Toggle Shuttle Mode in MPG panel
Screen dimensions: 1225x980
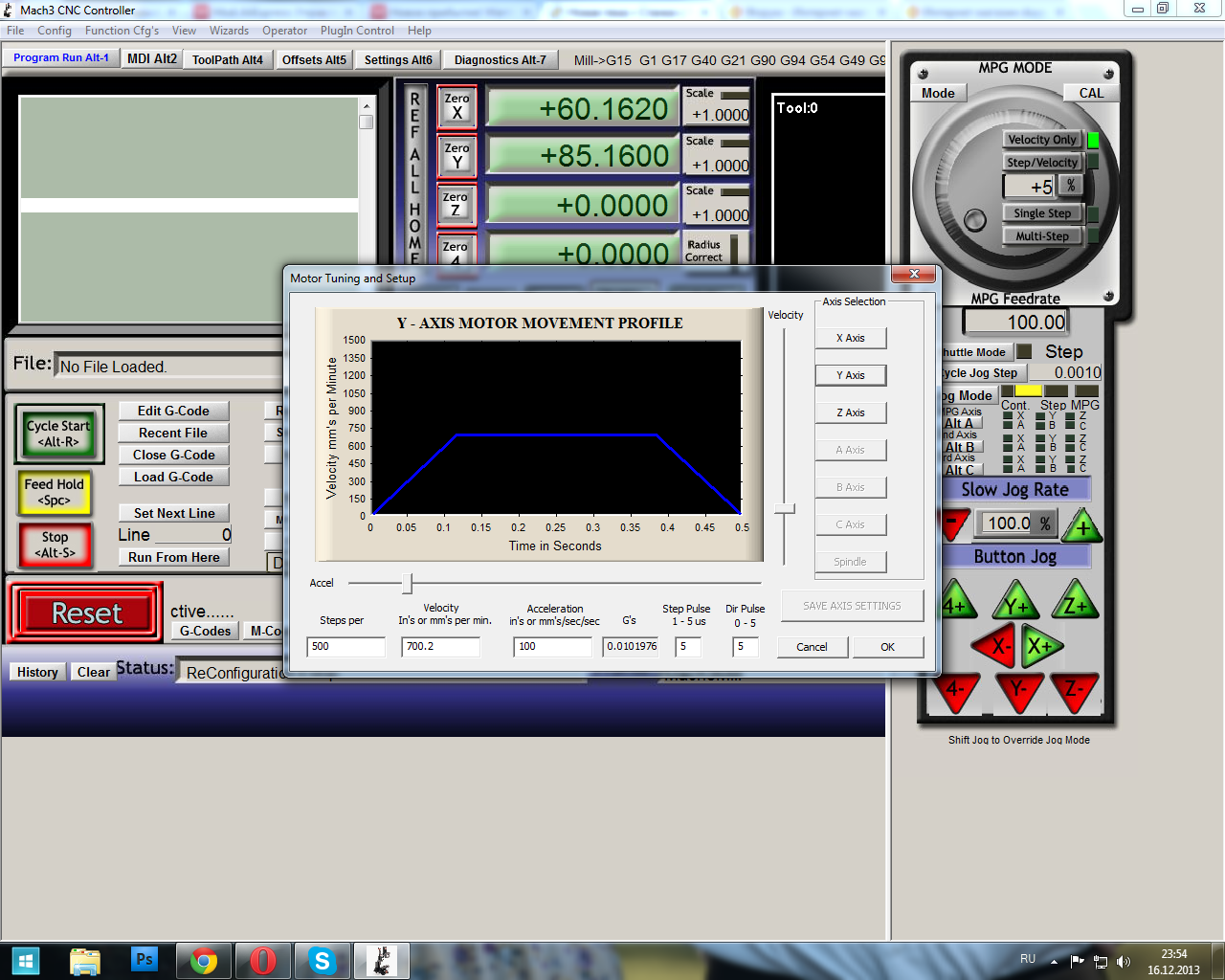[975, 352]
